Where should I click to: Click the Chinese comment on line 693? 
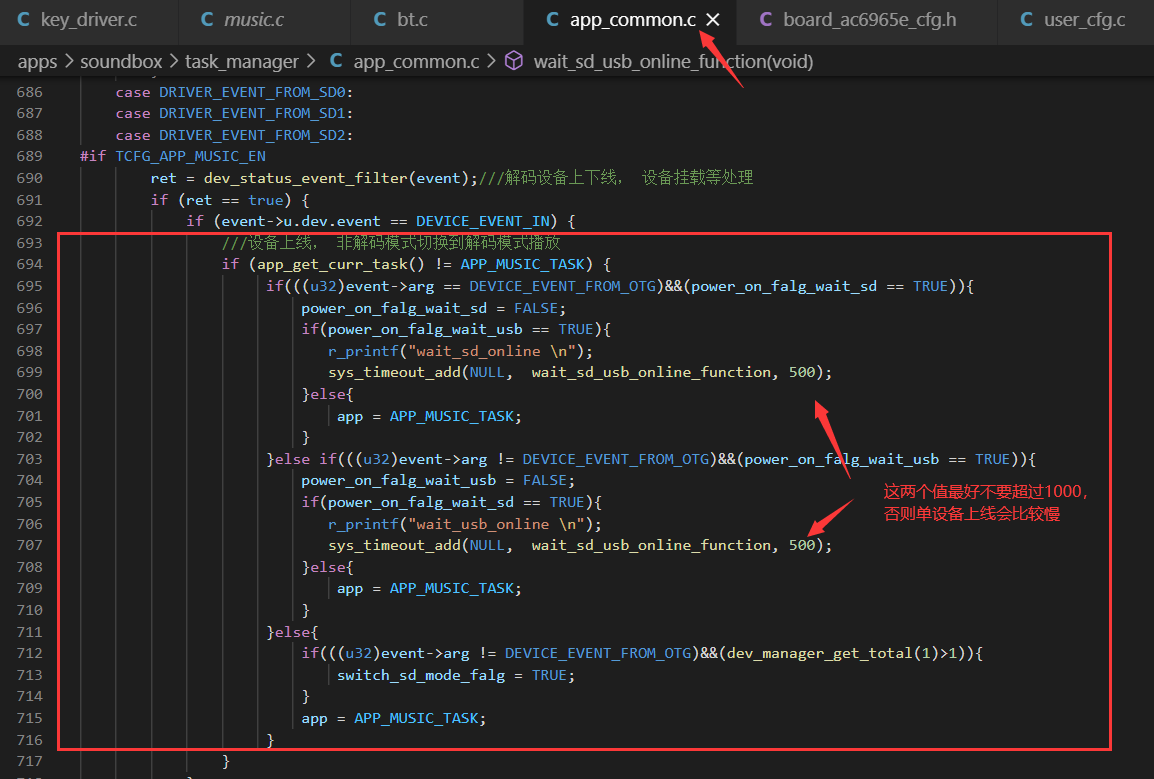pyautogui.click(x=391, y=243)
